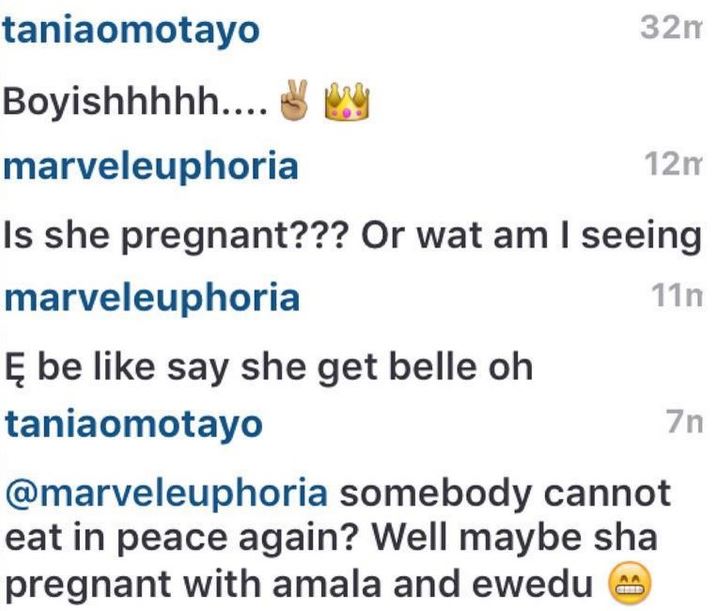Select the 11m comment timestamp
Image resolution: width=716 pixels, height=611 pixels.
coord(677,295)
